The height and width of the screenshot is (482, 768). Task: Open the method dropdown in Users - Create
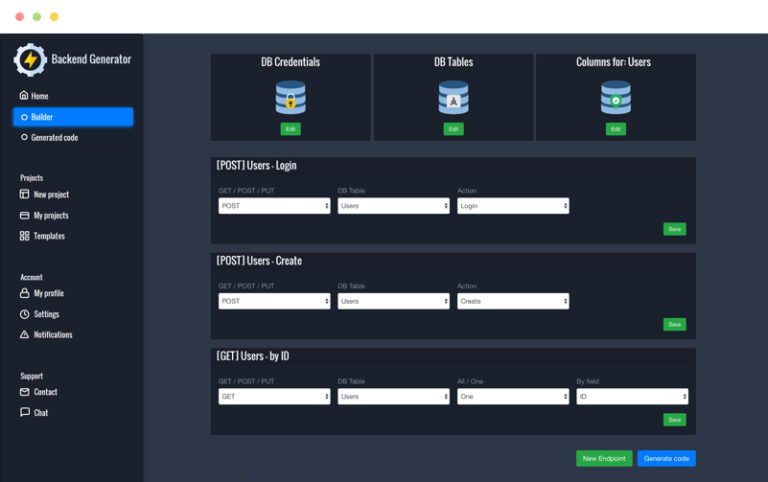tap(274, 301)
